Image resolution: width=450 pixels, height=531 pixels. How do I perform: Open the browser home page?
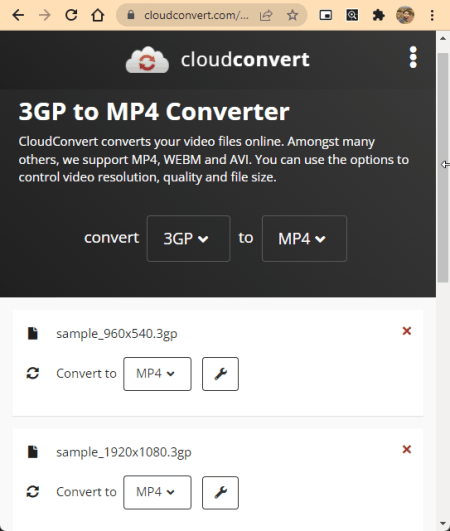(x=98, y=15)
